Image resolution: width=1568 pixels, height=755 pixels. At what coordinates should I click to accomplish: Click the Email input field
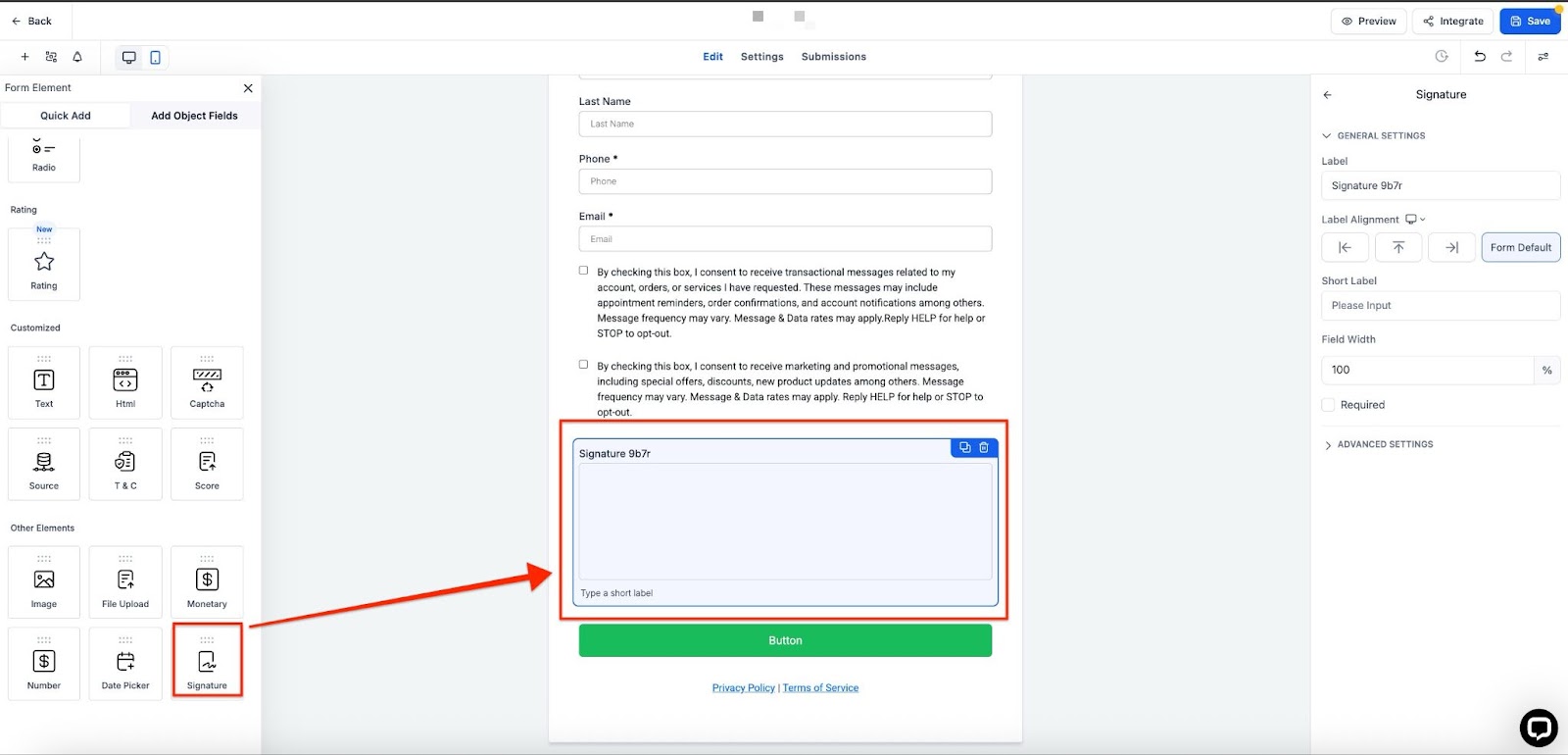pos(785,239)
